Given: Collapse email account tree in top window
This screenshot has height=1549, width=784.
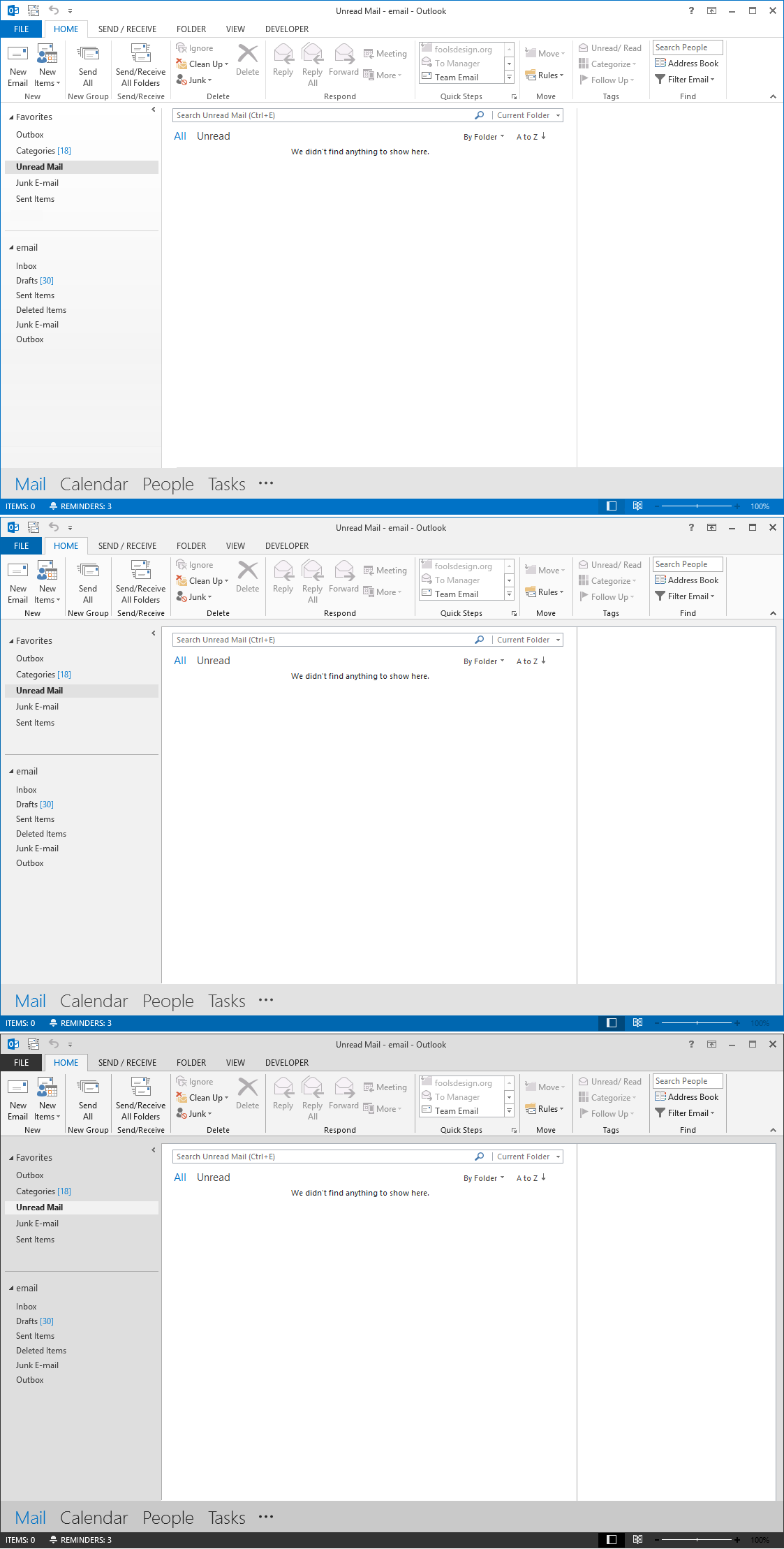Looking at the screenshot, I should (x=11, y=247).
